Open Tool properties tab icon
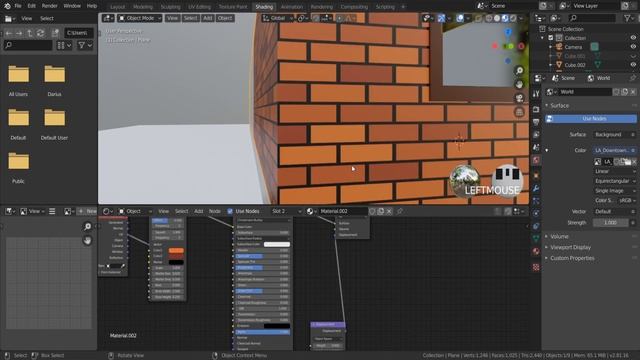This screenshot has height=360, width=640. [x=536, y=94]
